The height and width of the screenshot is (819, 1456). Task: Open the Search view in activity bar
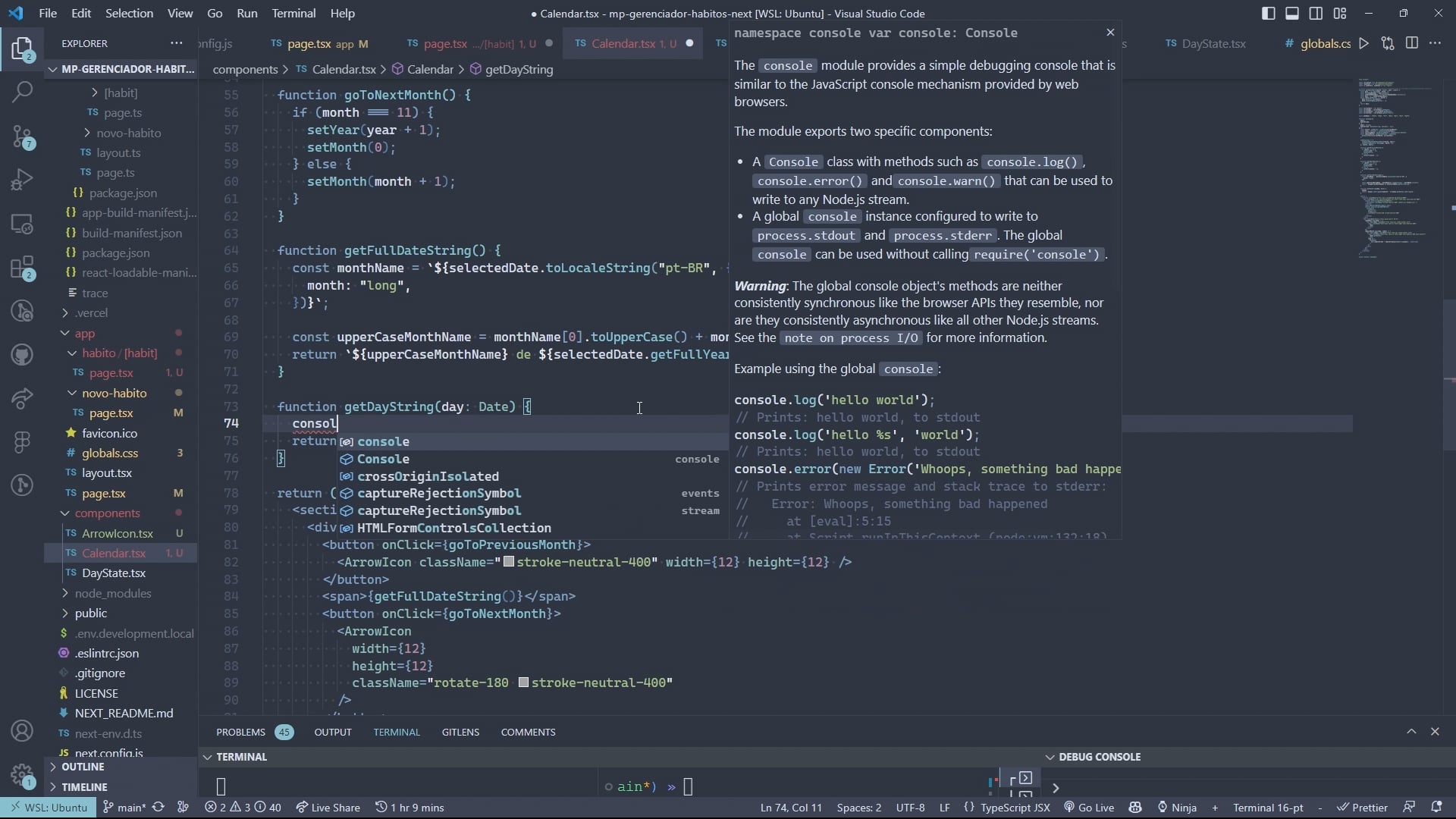click(x=22, y=93)
